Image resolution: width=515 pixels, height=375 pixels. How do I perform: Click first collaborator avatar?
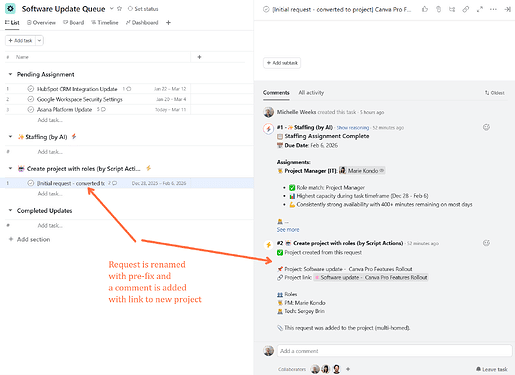click(x=315, y=369)
